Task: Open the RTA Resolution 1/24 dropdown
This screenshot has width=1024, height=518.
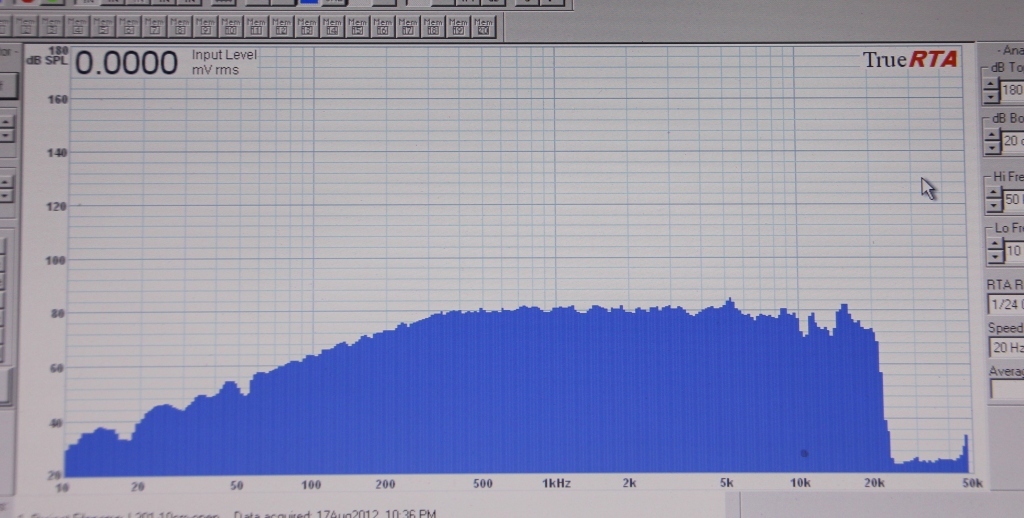Action: pos(1005,304)
